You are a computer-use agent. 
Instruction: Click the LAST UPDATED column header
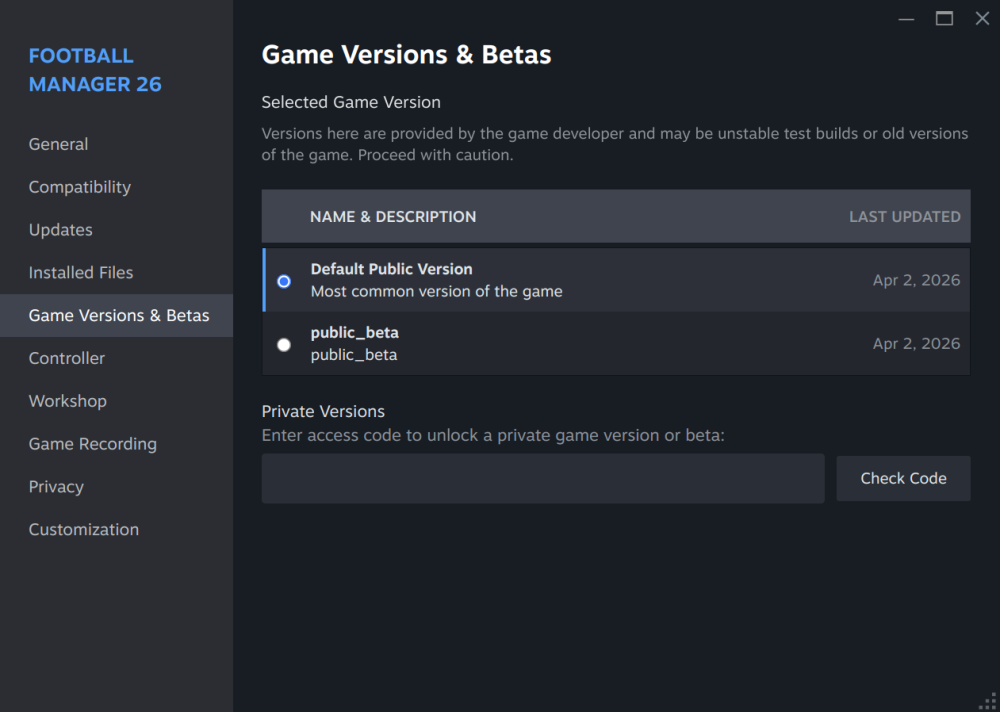904,217
